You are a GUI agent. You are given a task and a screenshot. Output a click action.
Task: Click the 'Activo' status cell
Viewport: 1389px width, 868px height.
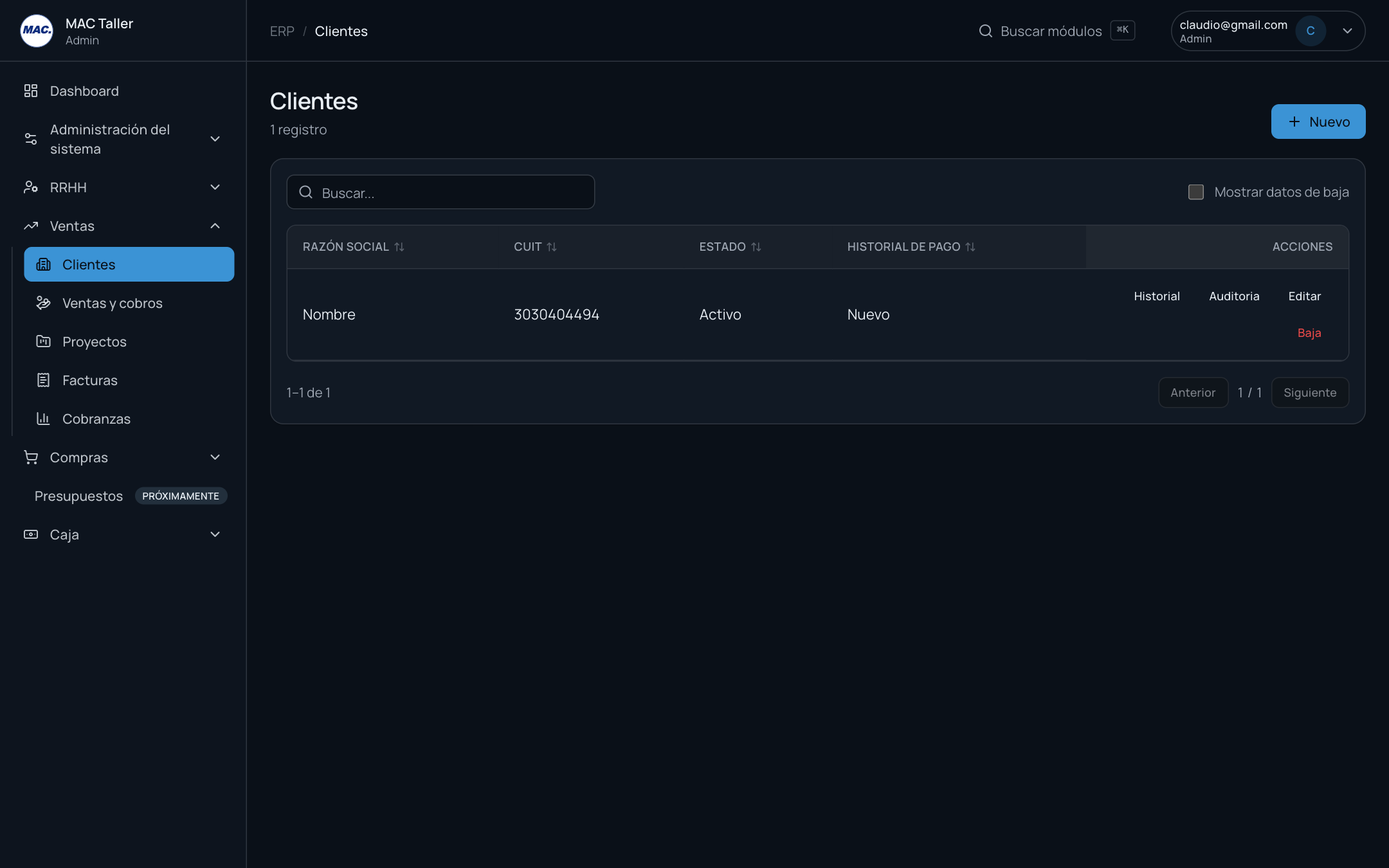720,314
